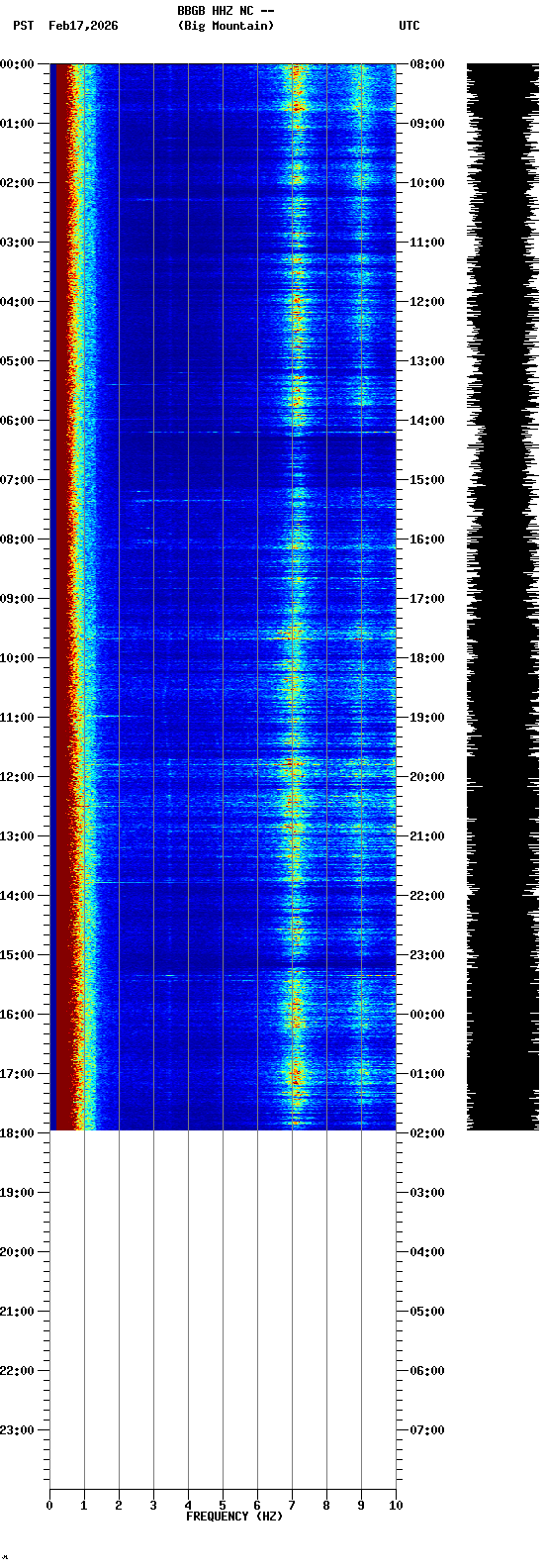Click PST time label 11:00 on left axis
The height and width of the screenshot is (1568, 546).
tap(18, 718)
